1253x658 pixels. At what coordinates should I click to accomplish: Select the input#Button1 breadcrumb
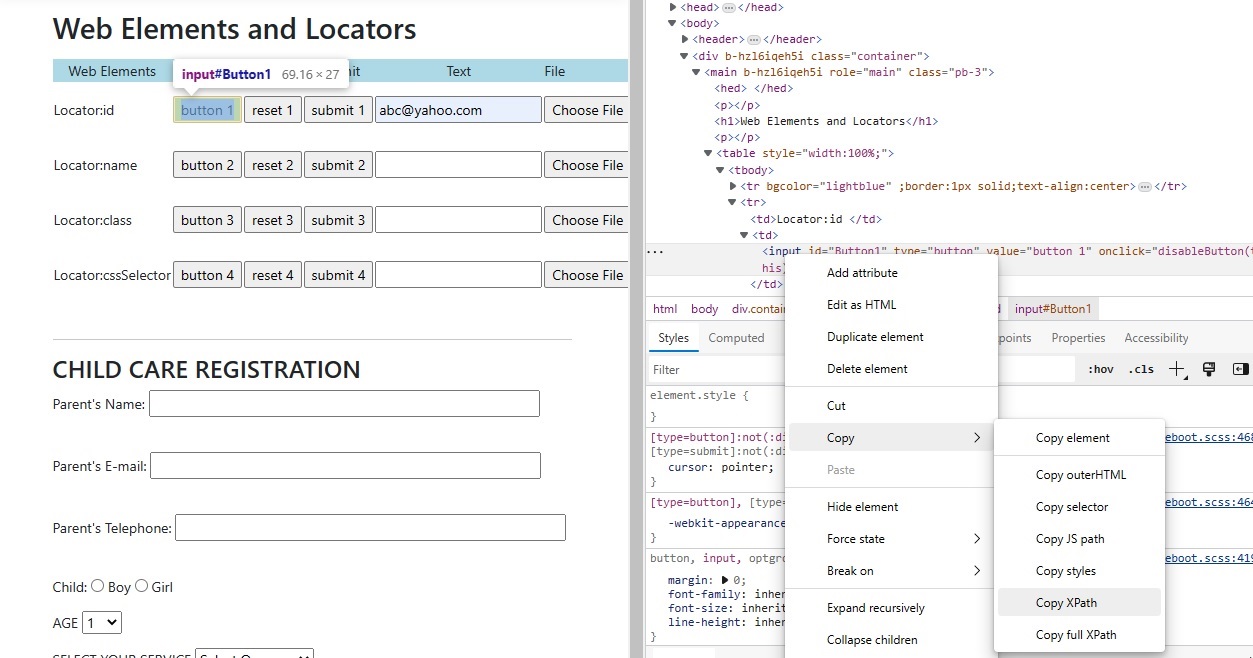(1053, 309)
